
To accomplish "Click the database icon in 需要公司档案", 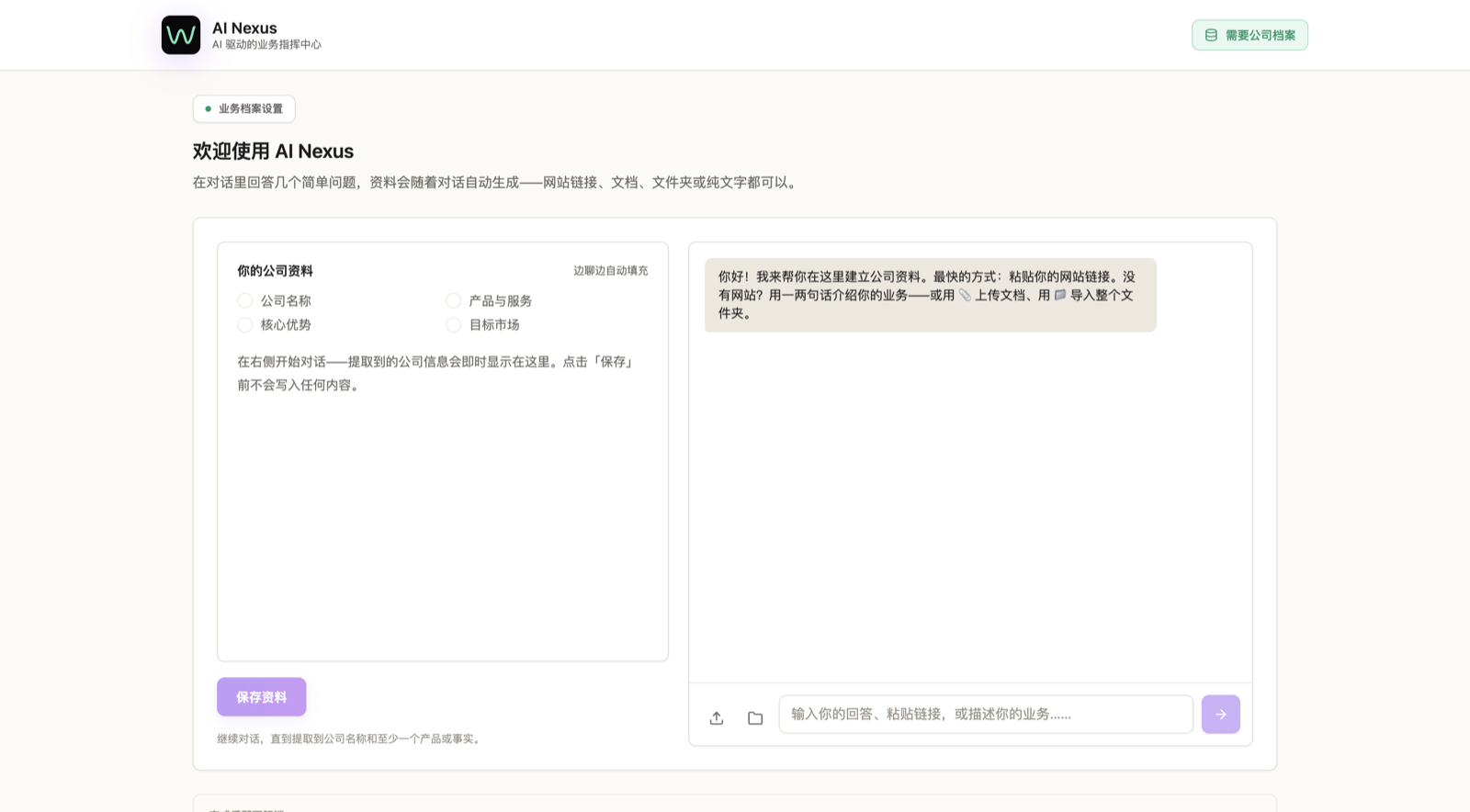I will coord(1211,35).
